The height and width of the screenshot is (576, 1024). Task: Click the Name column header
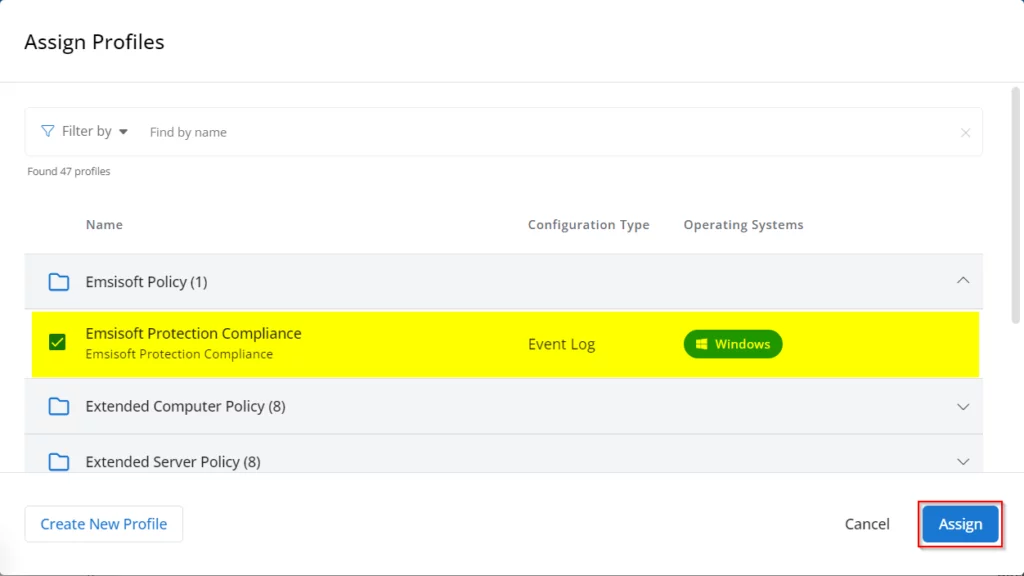[x=104, y=225]
